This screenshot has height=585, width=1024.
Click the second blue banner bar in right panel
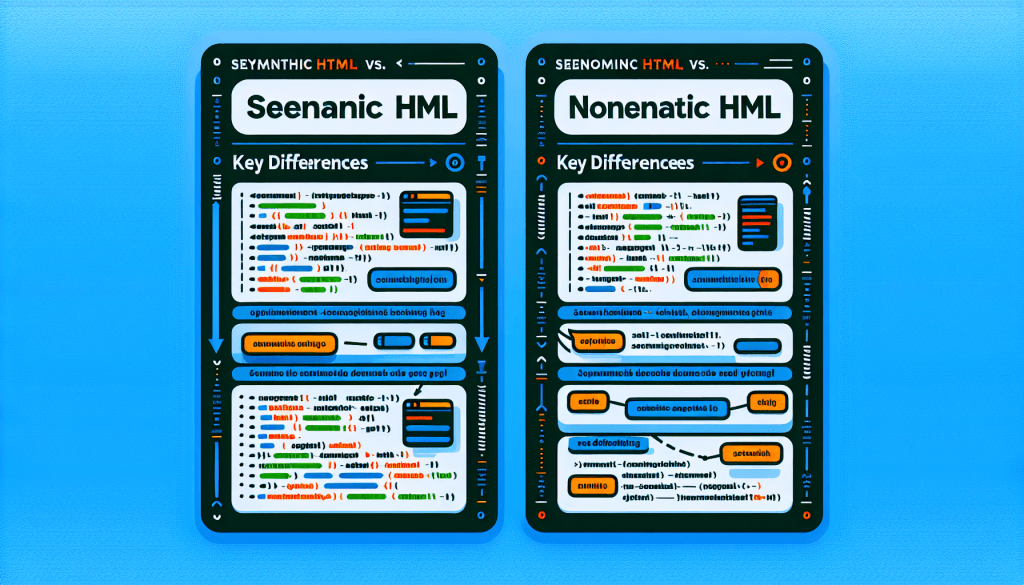click(675, 374)
